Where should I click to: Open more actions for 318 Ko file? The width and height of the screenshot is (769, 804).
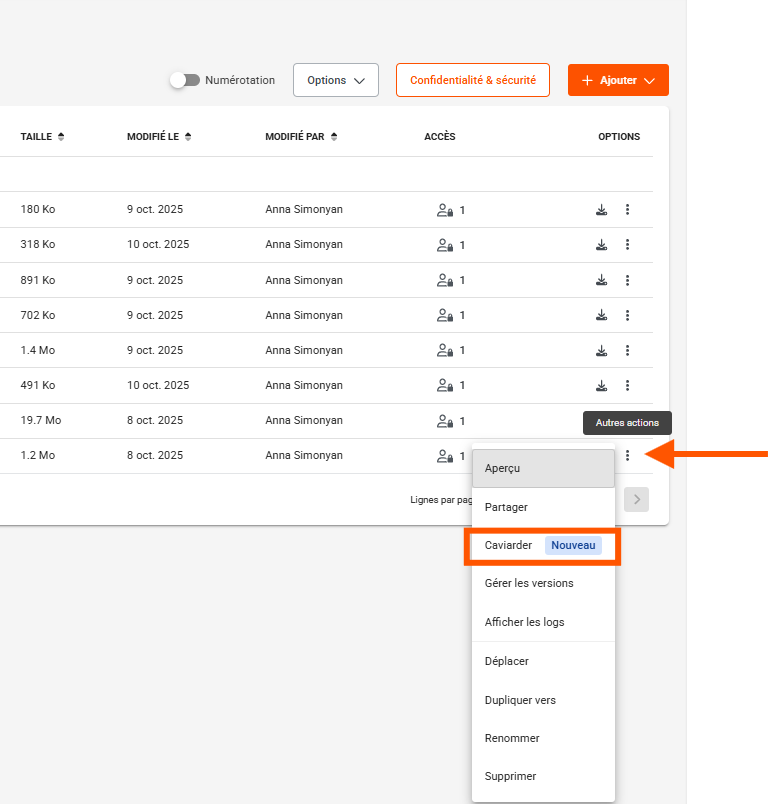627,245
